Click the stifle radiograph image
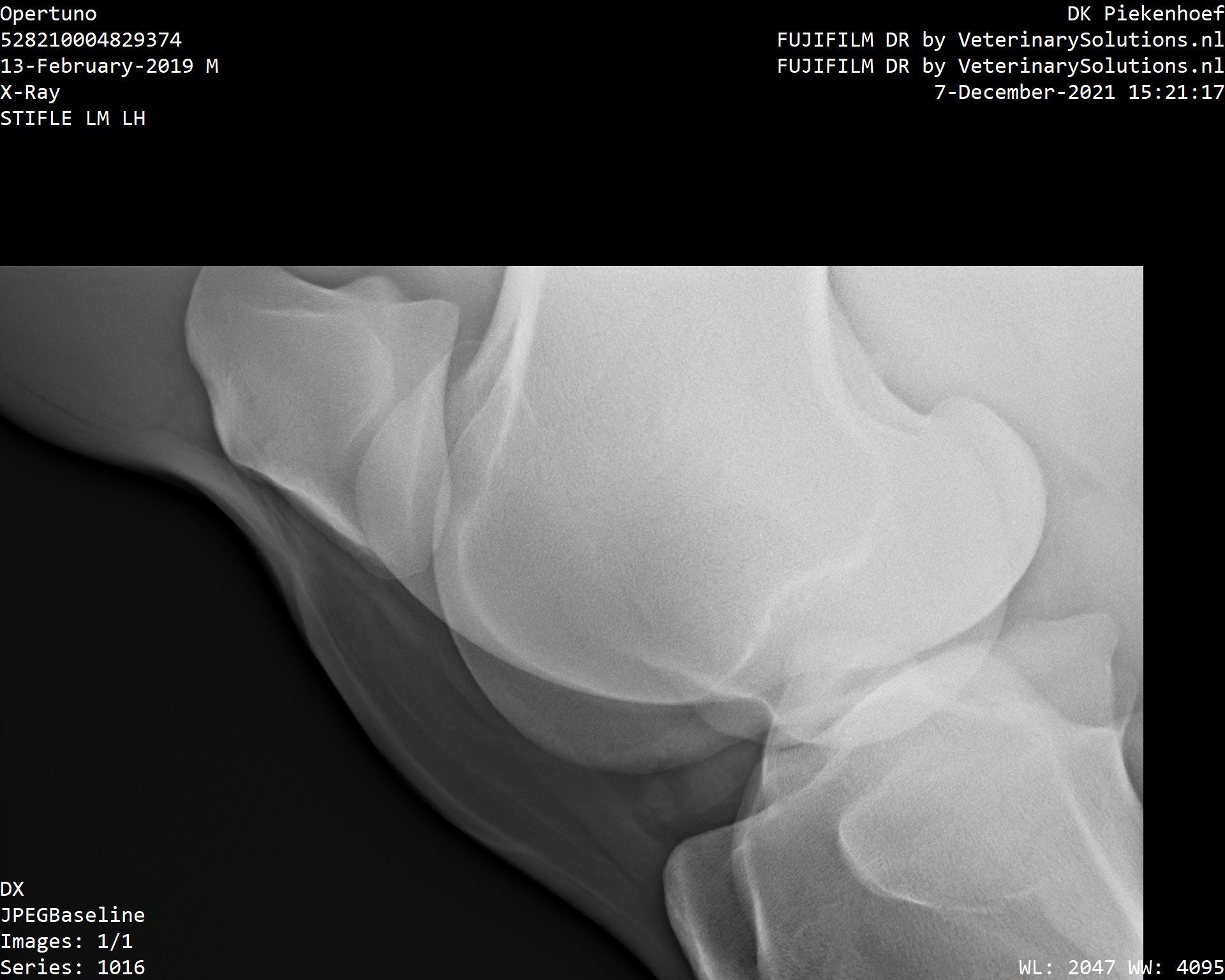The image size is (1225, 980). coord(572,623)
